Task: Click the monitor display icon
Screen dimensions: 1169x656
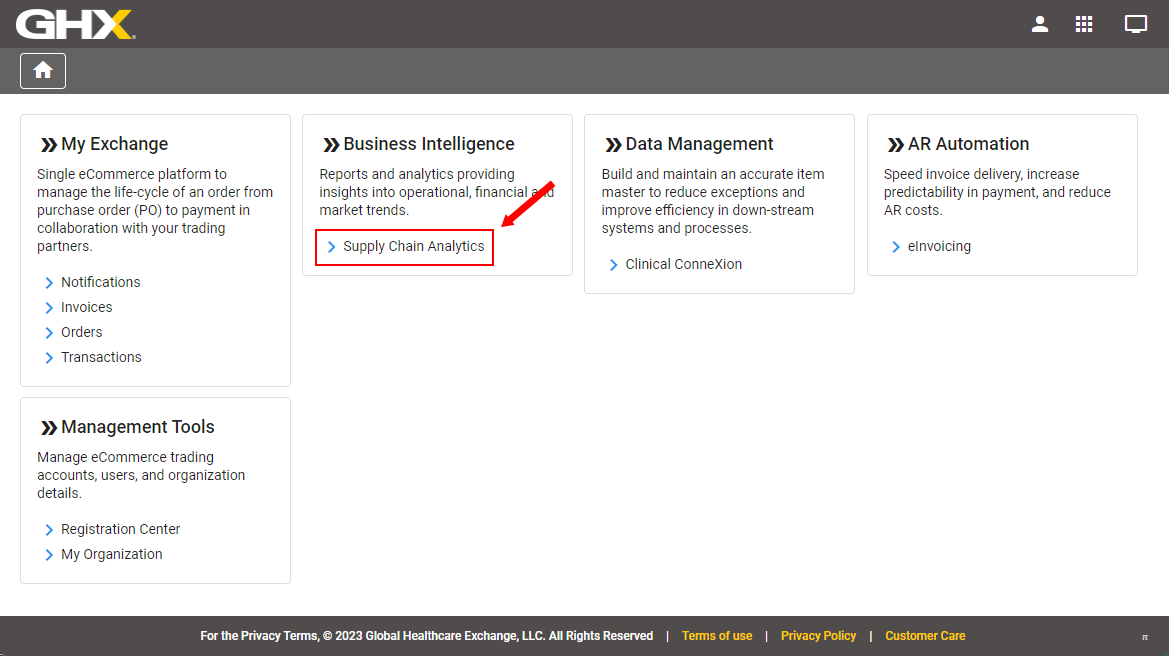Action: tap(1135, 25)
